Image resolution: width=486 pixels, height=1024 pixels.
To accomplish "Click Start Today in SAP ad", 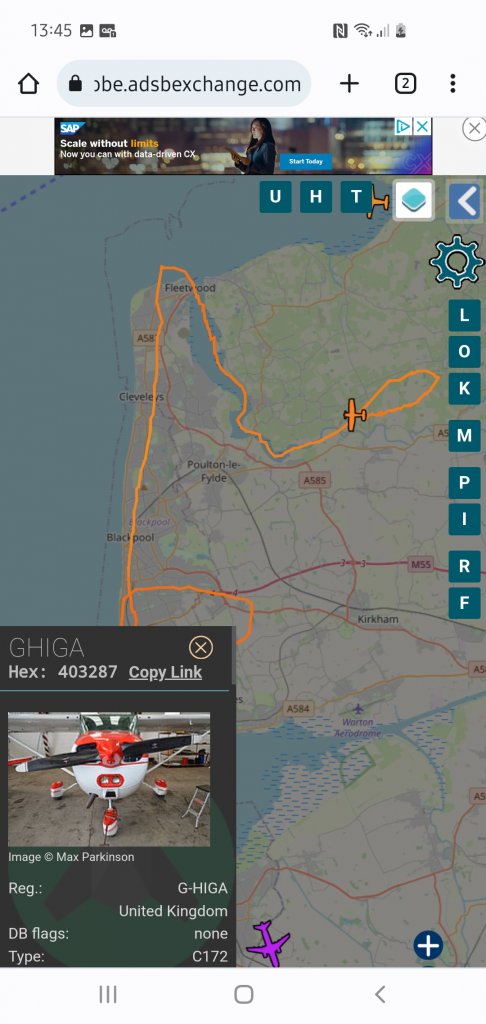I will click(x=306, y=161).
